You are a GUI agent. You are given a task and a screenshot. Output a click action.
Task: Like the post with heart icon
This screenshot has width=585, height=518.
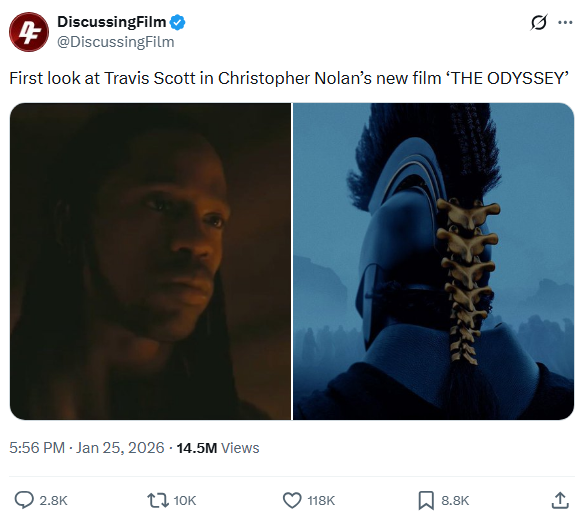point(292,500)
